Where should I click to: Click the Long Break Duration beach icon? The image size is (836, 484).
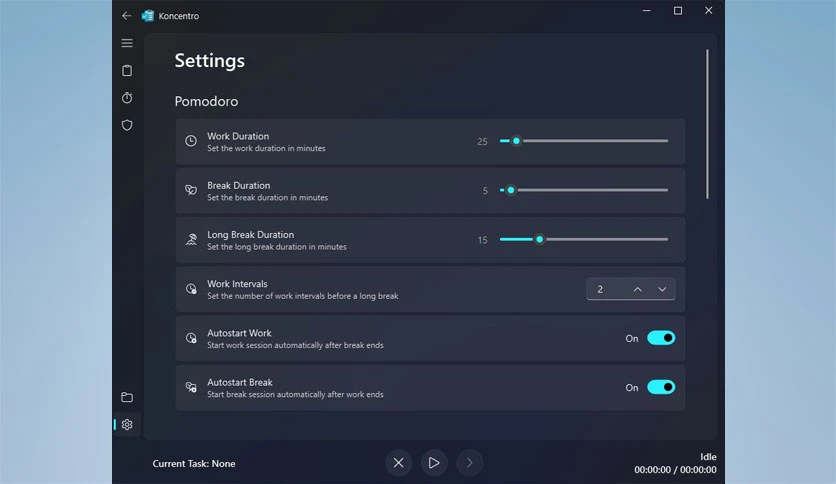tap(191, 239)
